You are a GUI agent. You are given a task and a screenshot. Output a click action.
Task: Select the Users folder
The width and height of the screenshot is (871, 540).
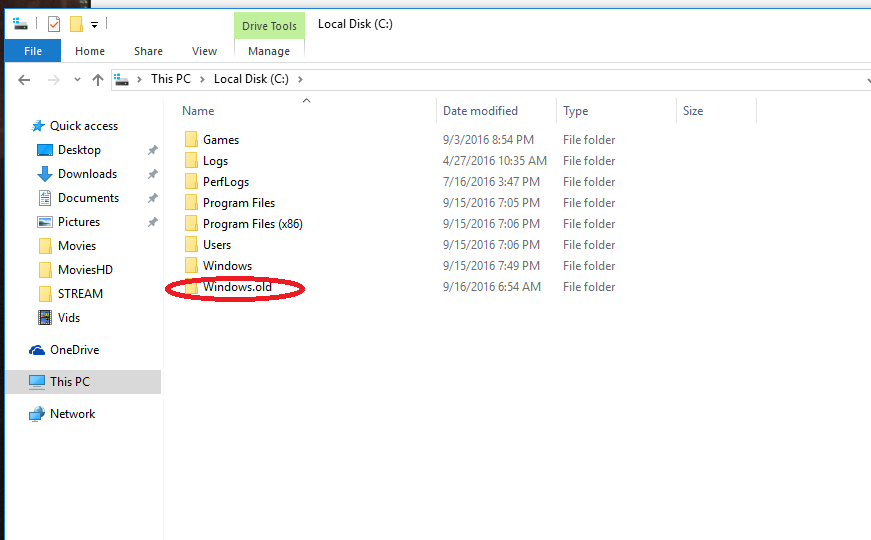pos(217,244)
